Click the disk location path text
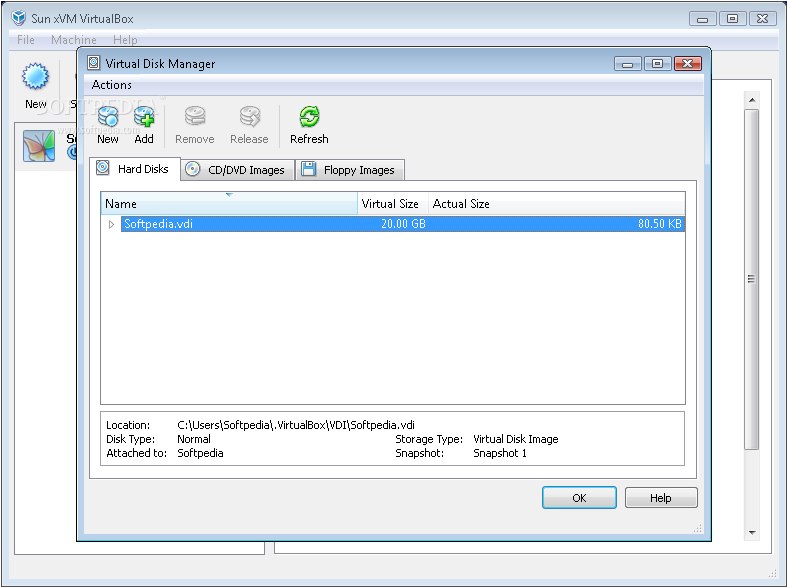787x587 pixels. pos(296,425)
